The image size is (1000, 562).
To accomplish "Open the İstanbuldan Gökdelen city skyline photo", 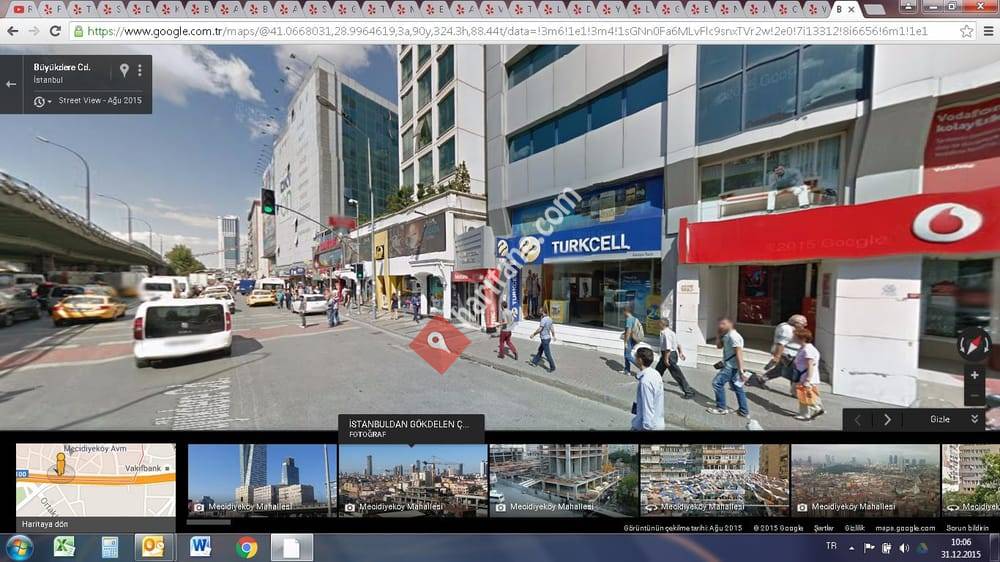I will (412, 480).
